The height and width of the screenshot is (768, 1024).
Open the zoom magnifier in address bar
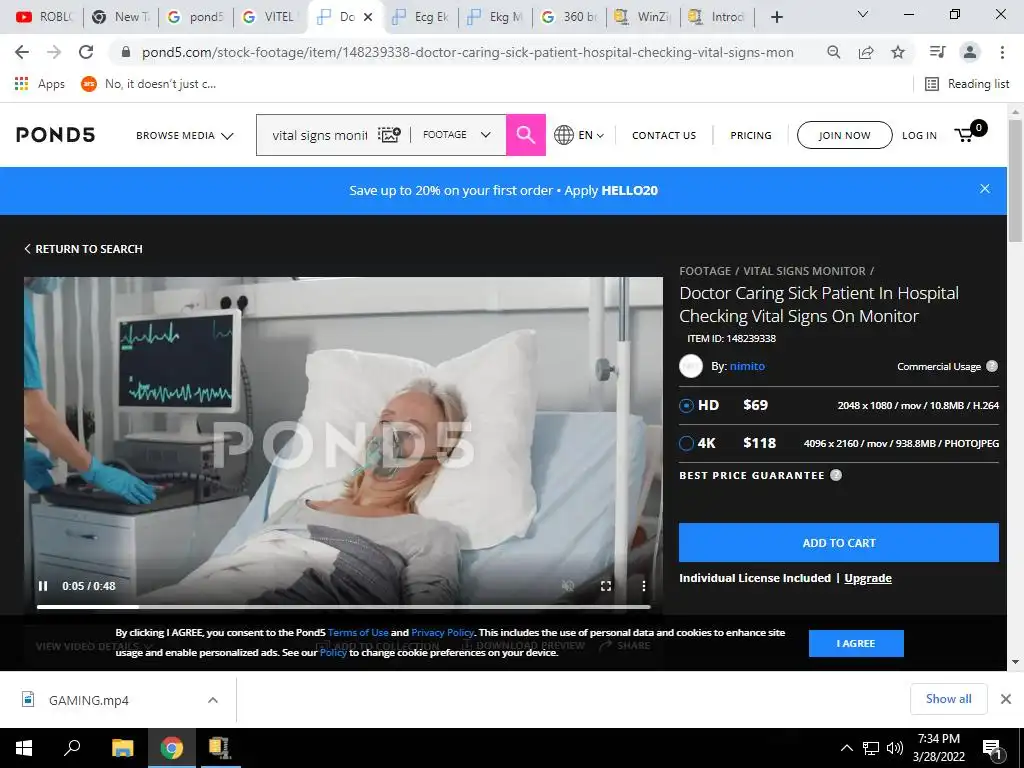click(x=833, y=52)
